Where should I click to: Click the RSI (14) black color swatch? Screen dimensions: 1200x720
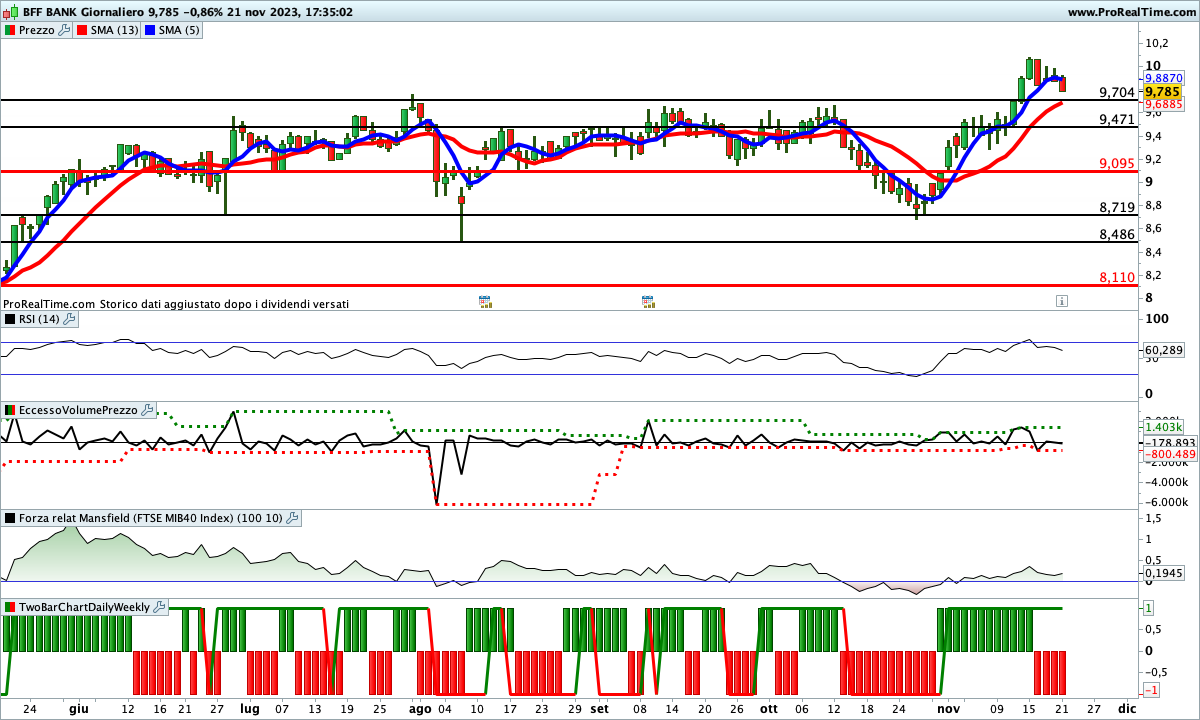coord(10,319)
